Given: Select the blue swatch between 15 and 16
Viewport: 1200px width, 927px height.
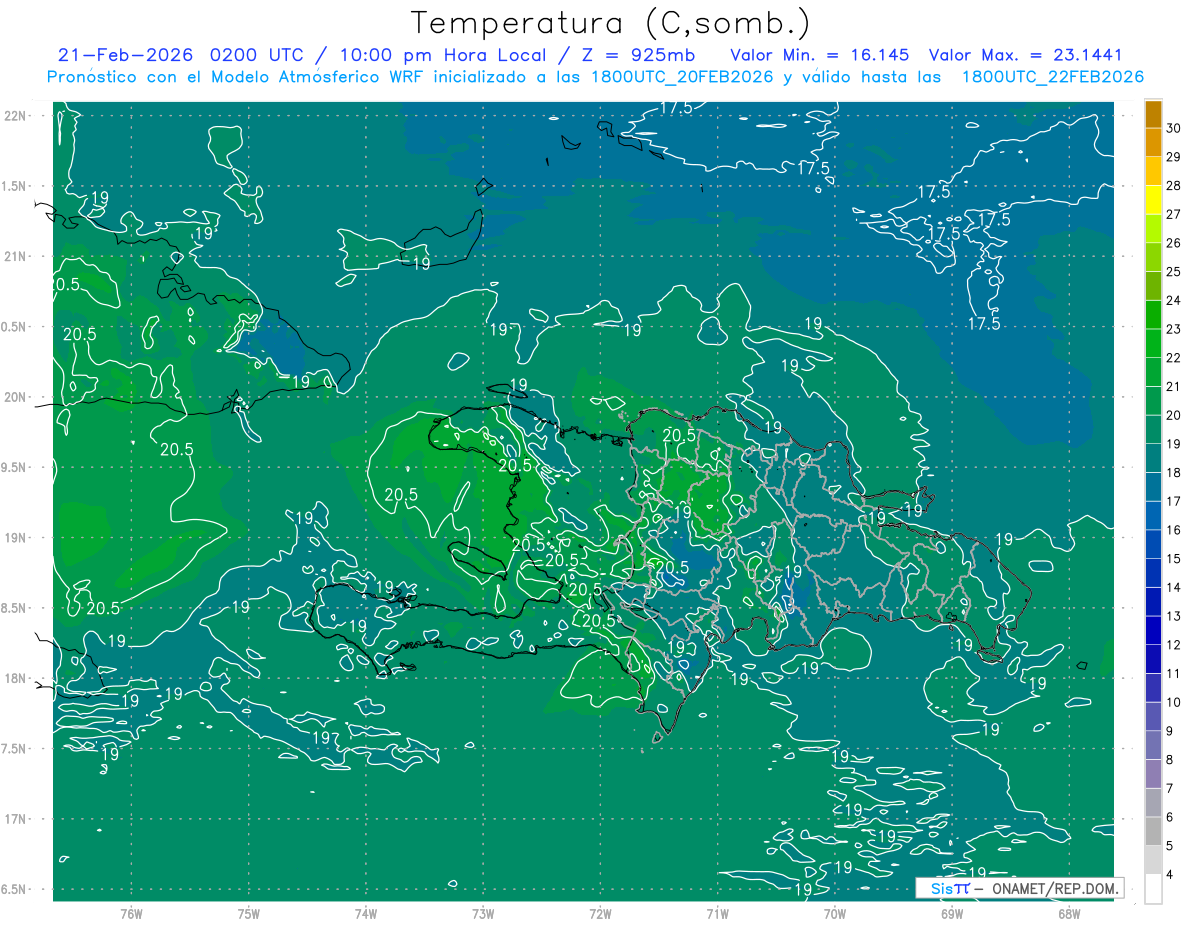Looking at the screenshot, I should 1153,545.
